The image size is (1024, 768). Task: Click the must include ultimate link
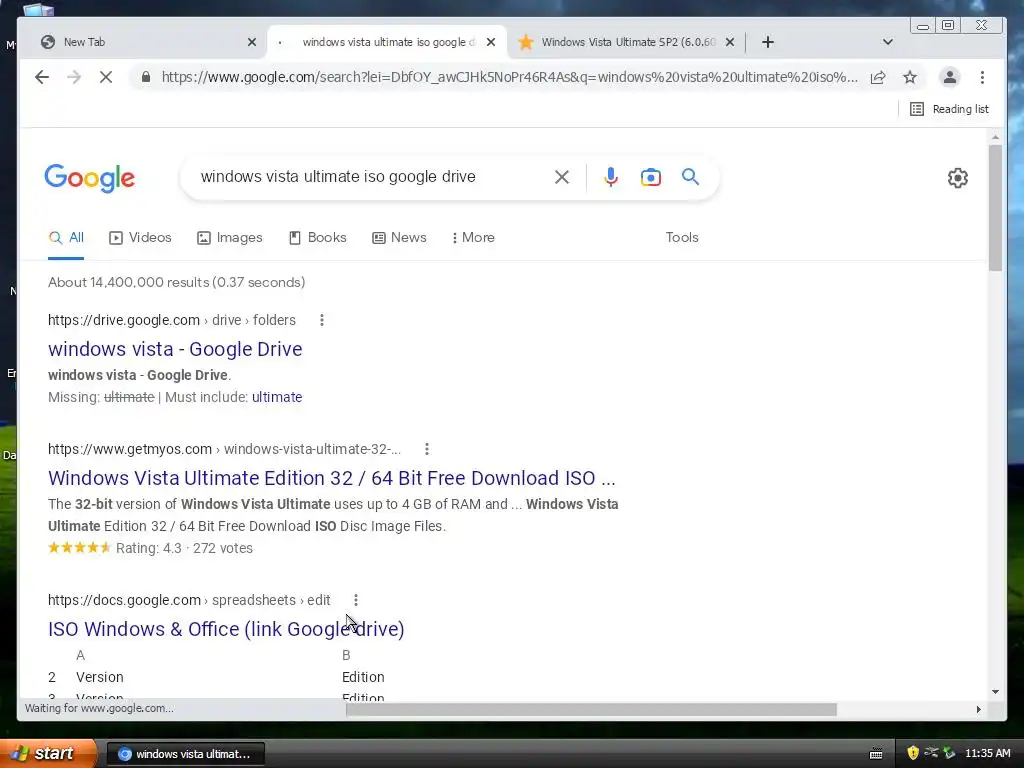(277, 397)
